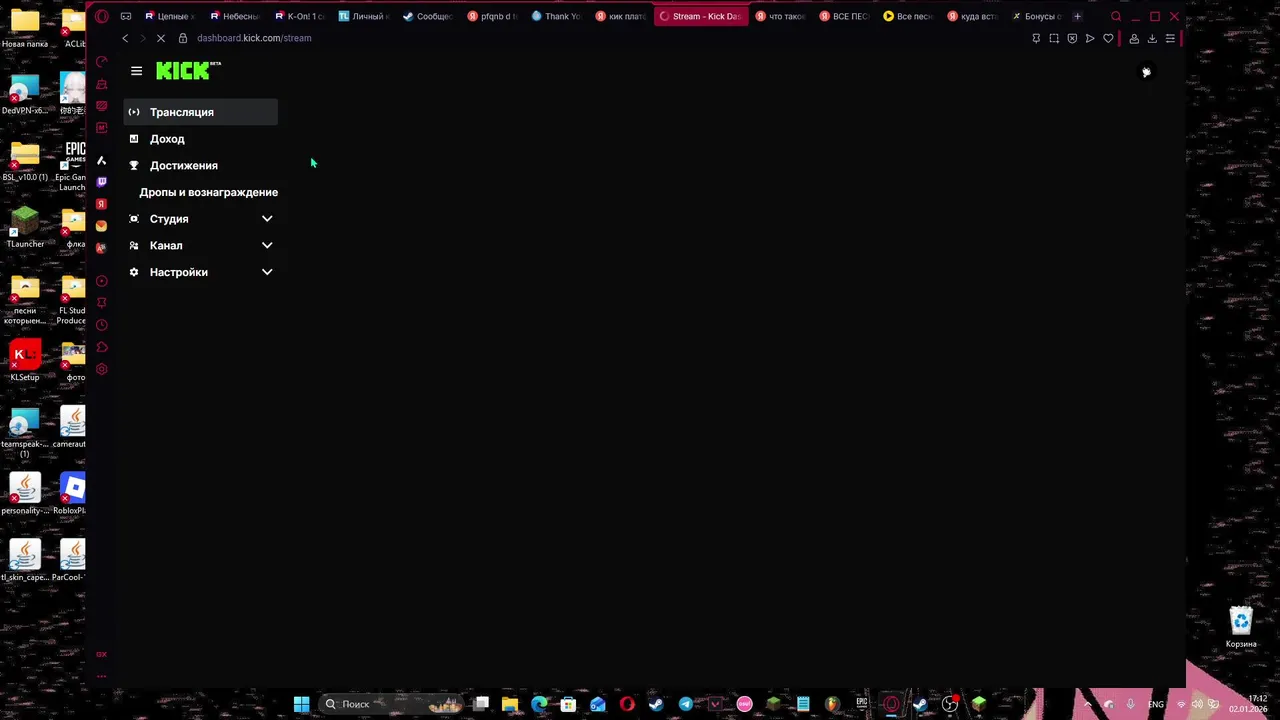This screenshot has width=1280, height=720.
Task: Open Telegram from the taskbar
Action: click(685, 704)
